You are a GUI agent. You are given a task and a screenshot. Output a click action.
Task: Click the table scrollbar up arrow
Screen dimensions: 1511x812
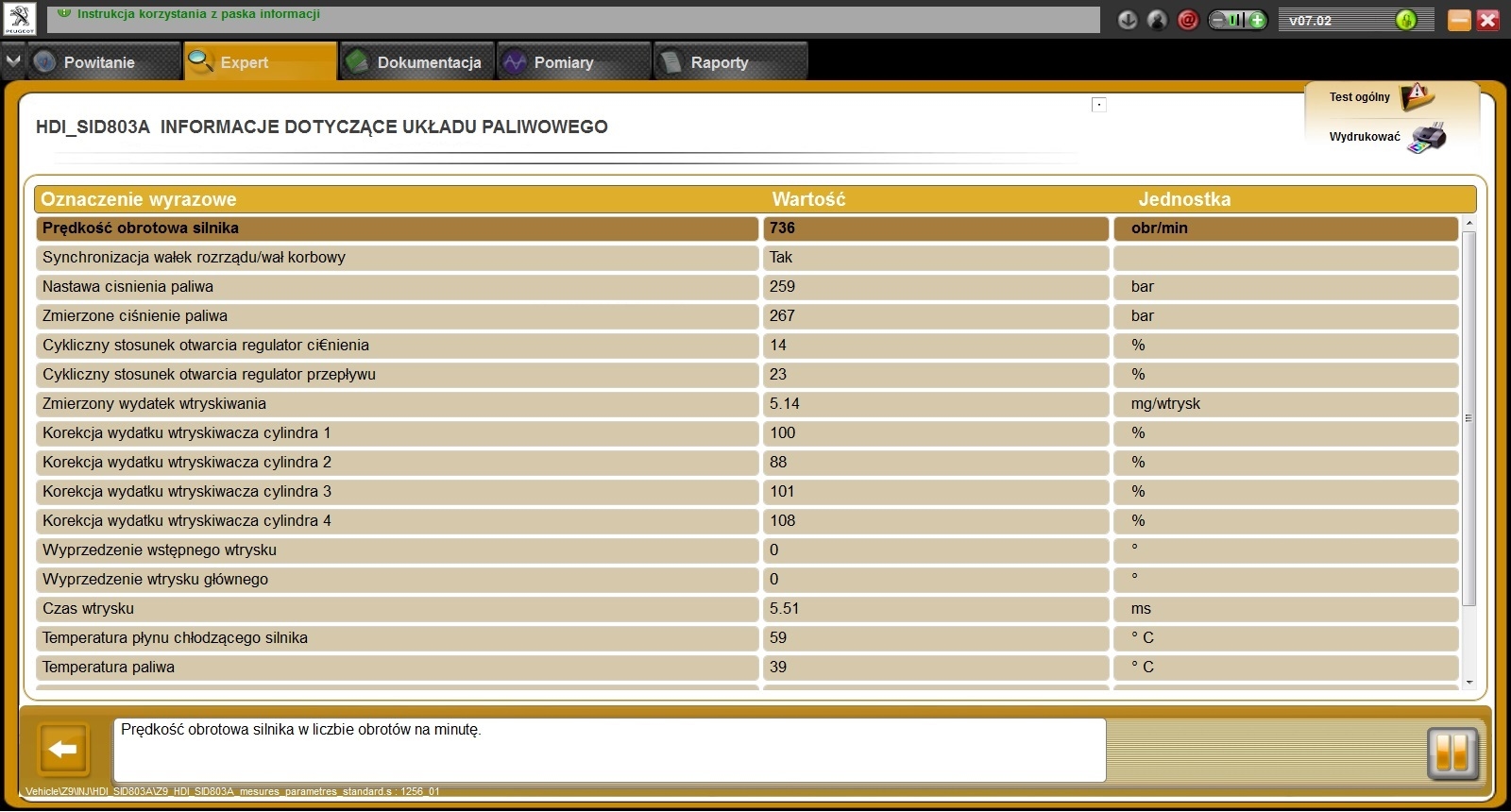pyautogui.click(x=1469, y=224)
